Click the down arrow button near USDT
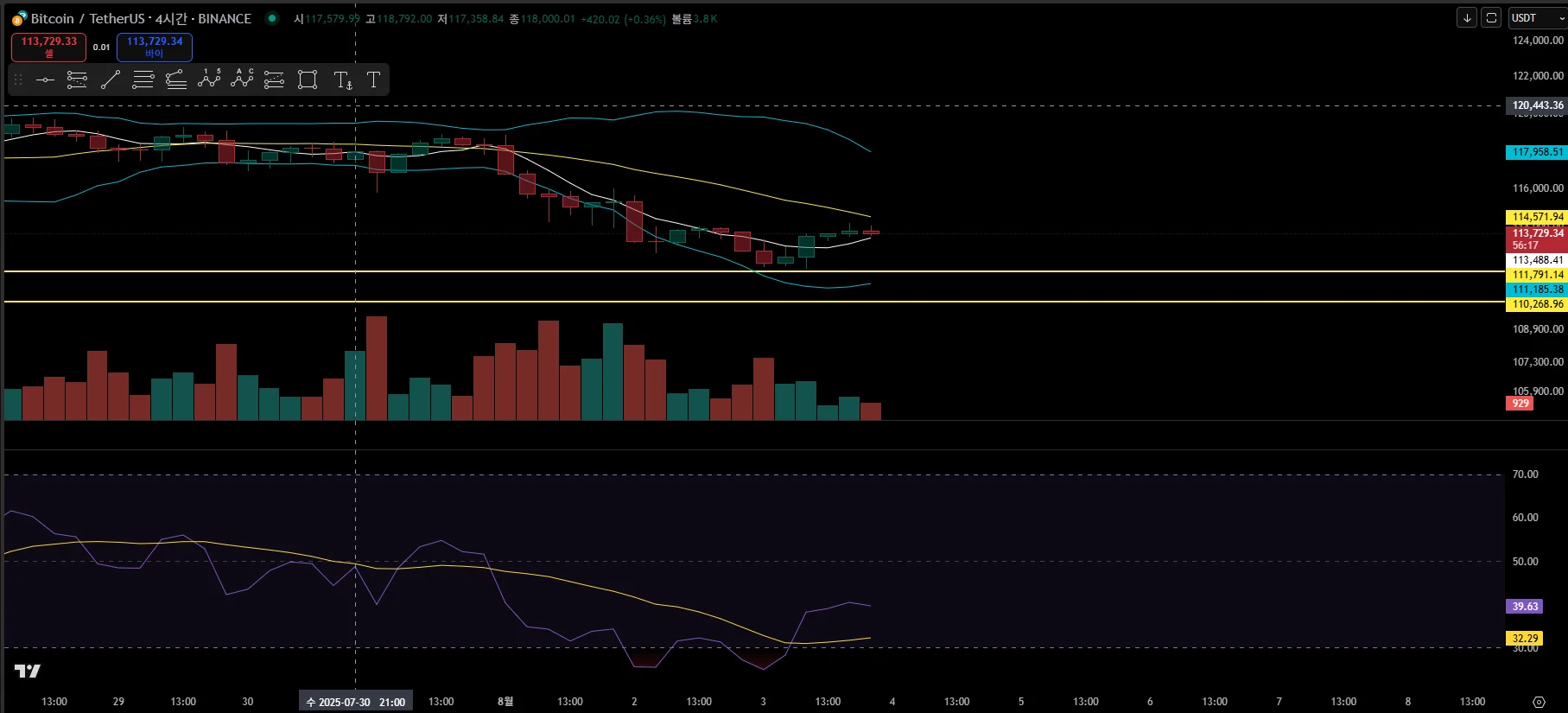 [x=1467, y=18]
